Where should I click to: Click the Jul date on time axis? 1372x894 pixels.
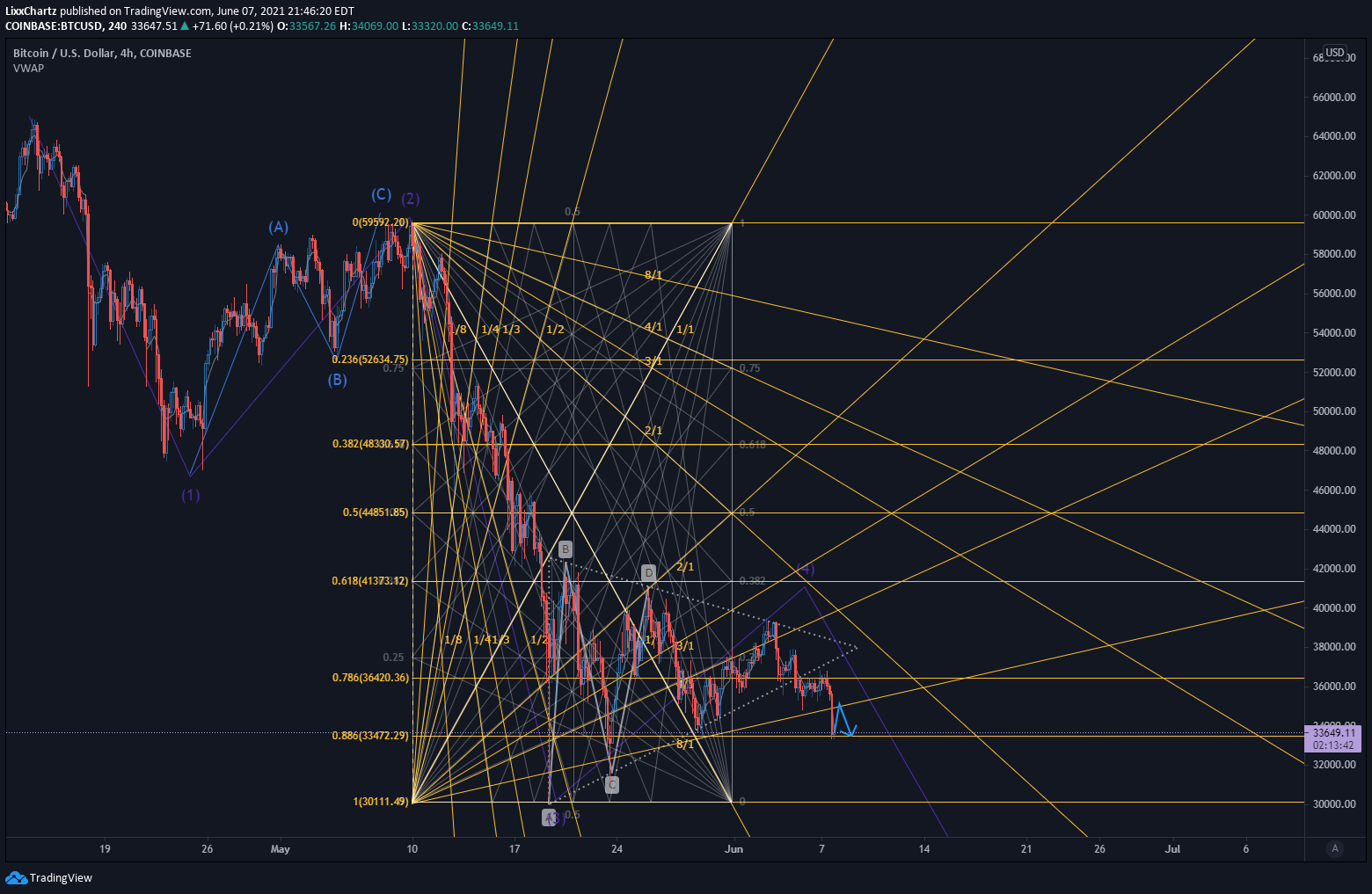(1172, 848)
